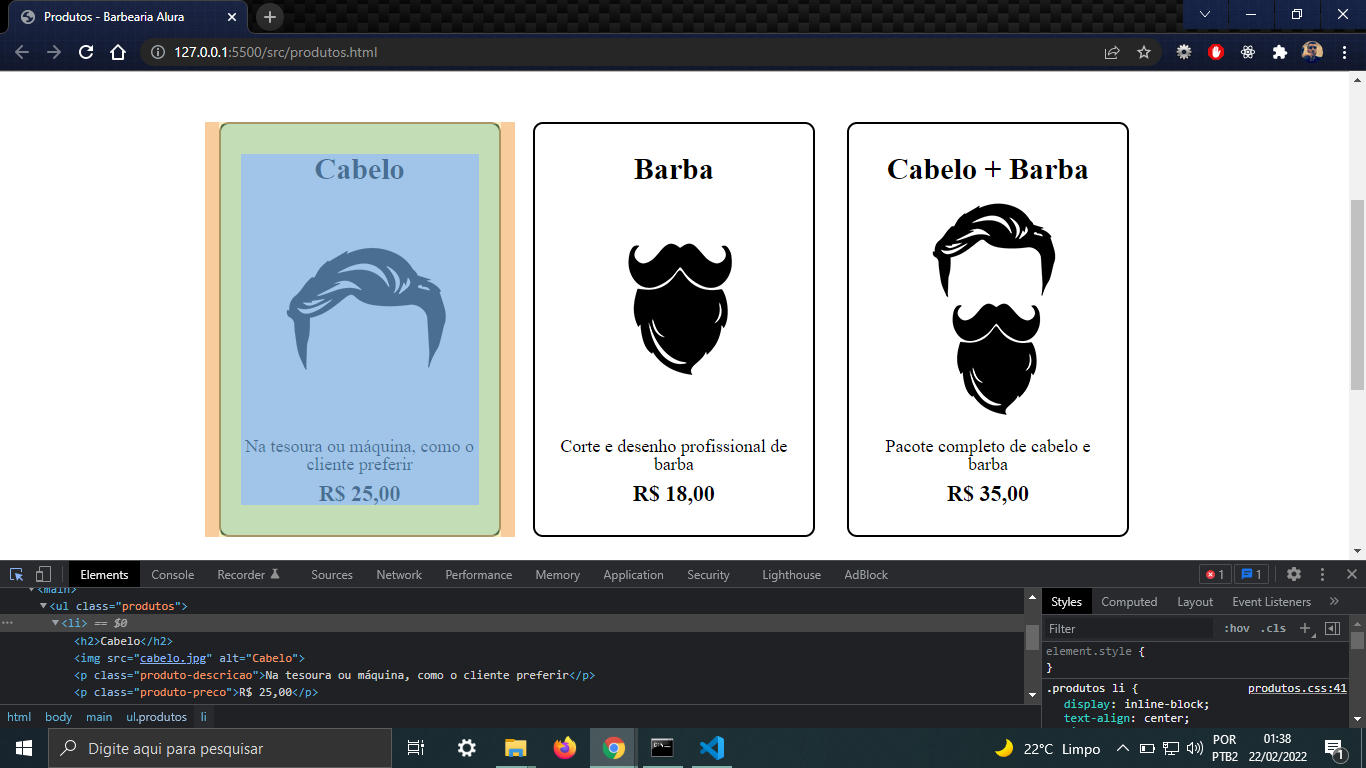The width and height of the screenshot is (1366, 768).
Task: Add a new style rule plus icon
Action: pyautogui.click(x=1305, y=628)
